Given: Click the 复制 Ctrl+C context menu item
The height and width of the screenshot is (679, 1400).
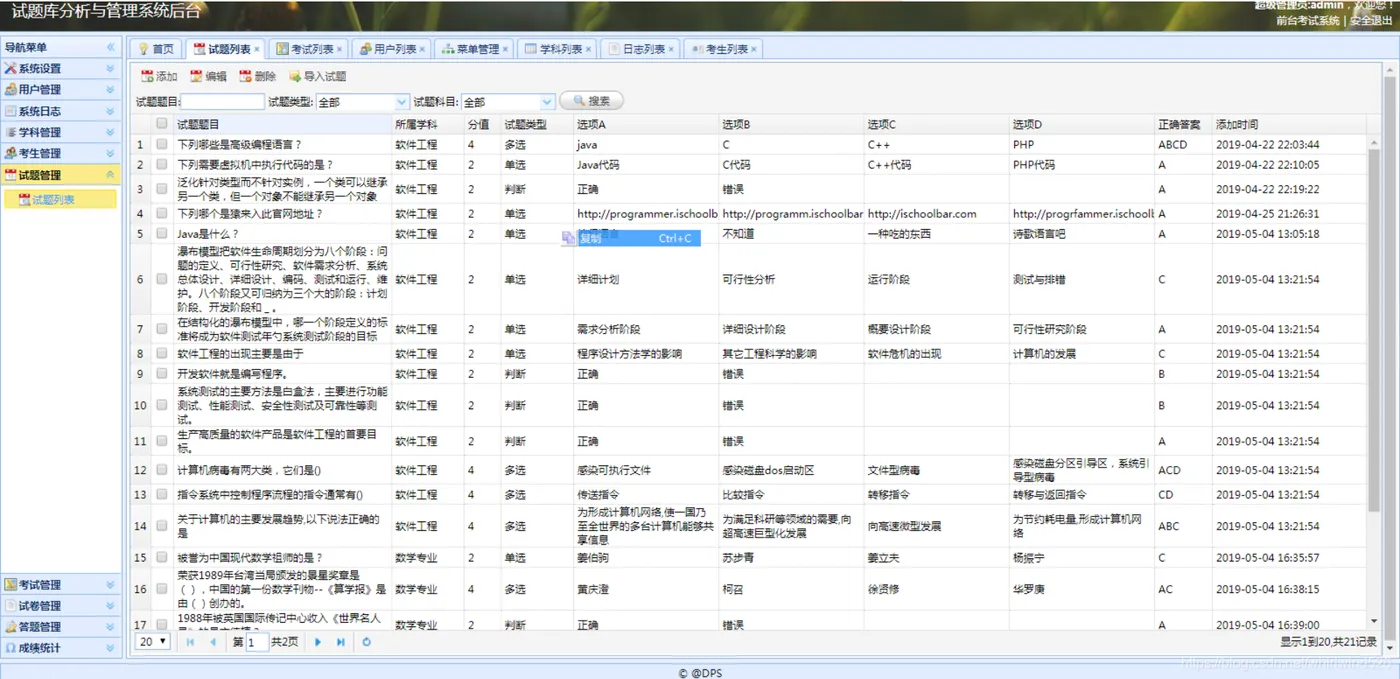Looking at the screenshot, I should click(x=631, y=239).
